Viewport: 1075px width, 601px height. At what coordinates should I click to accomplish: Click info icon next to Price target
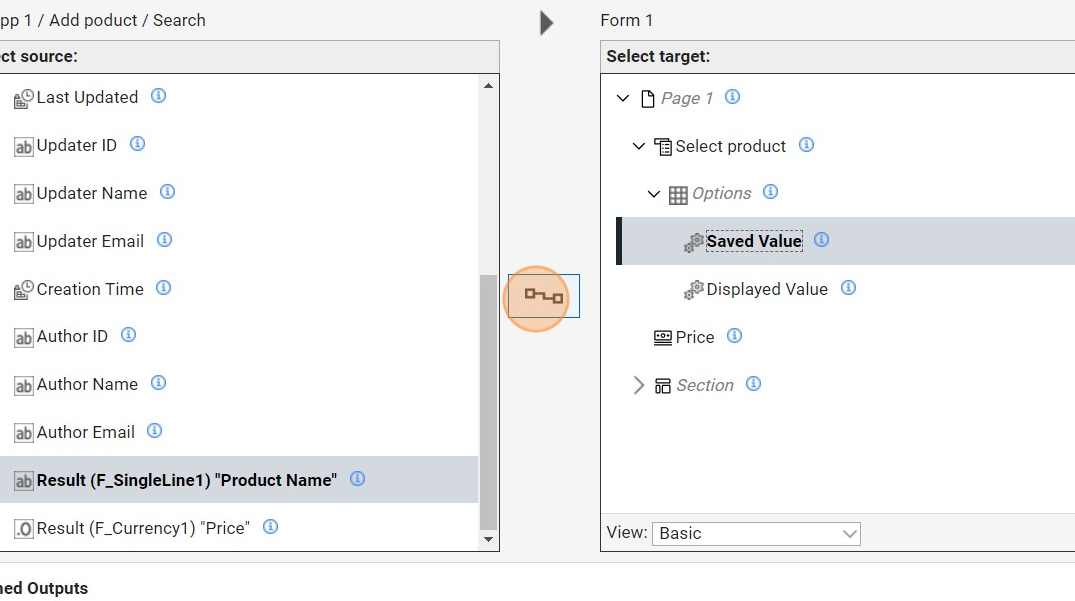(x=734, y=336)
